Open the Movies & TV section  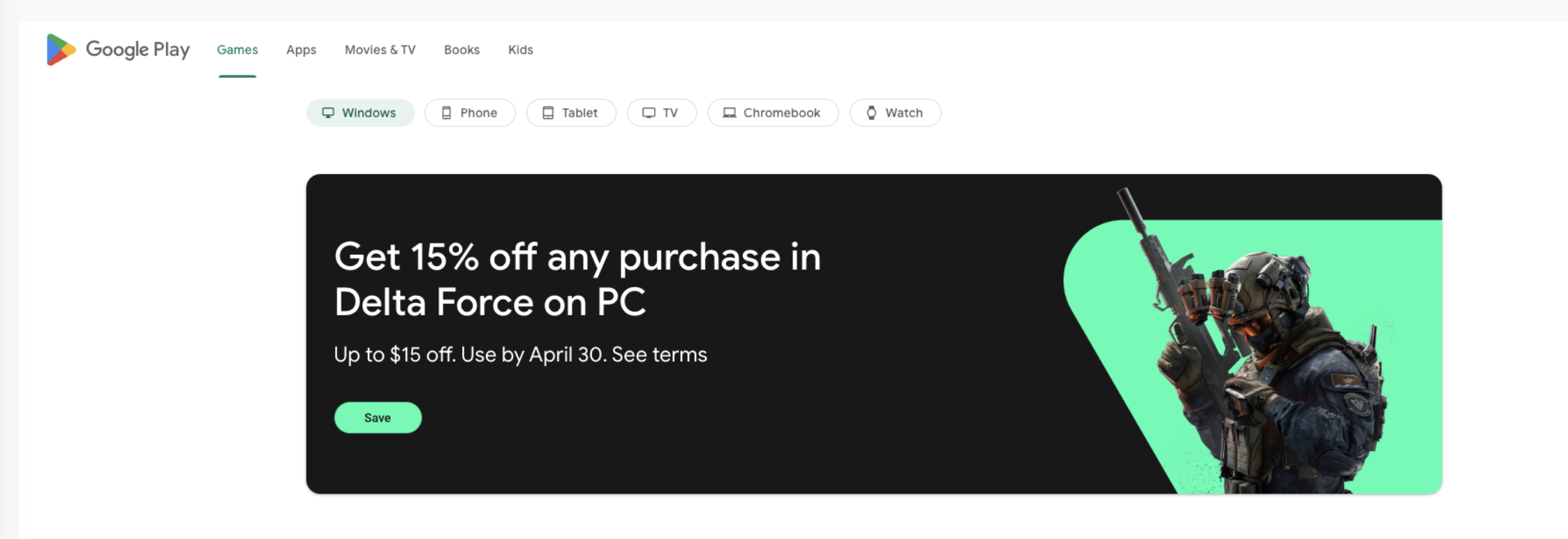[x=380, y=50]
